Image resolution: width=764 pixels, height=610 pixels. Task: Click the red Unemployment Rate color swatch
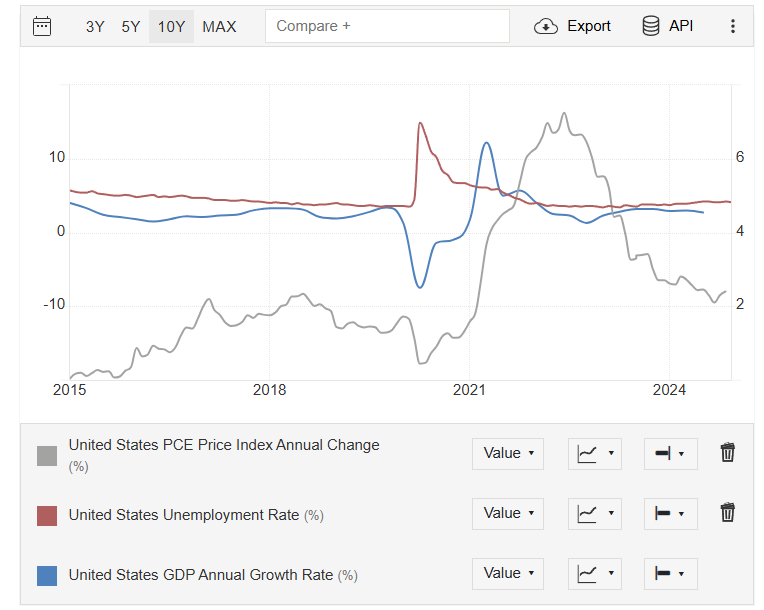coord(47,516)
